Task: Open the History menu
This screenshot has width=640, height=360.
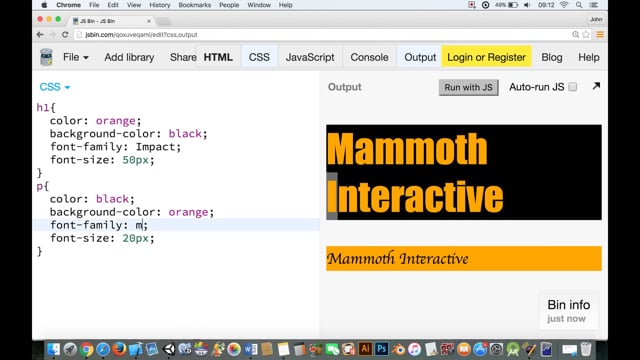Action: pyautogui.click(x=160, y=5)
